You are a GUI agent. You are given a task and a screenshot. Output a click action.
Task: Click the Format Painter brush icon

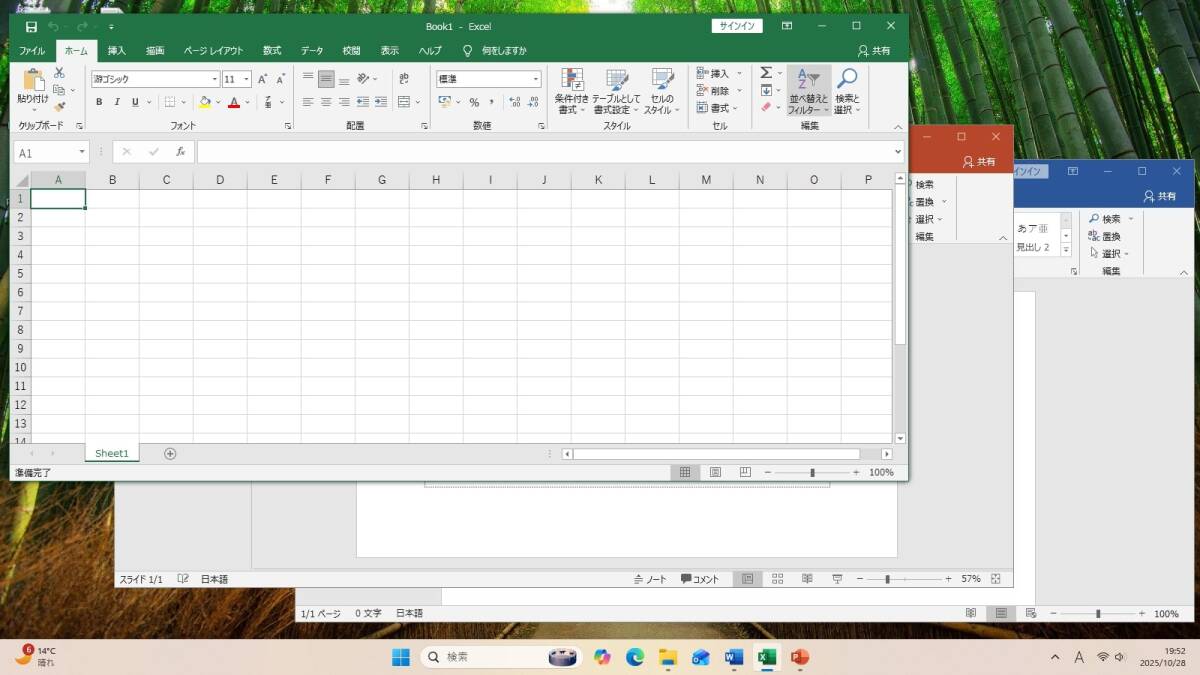60,107
